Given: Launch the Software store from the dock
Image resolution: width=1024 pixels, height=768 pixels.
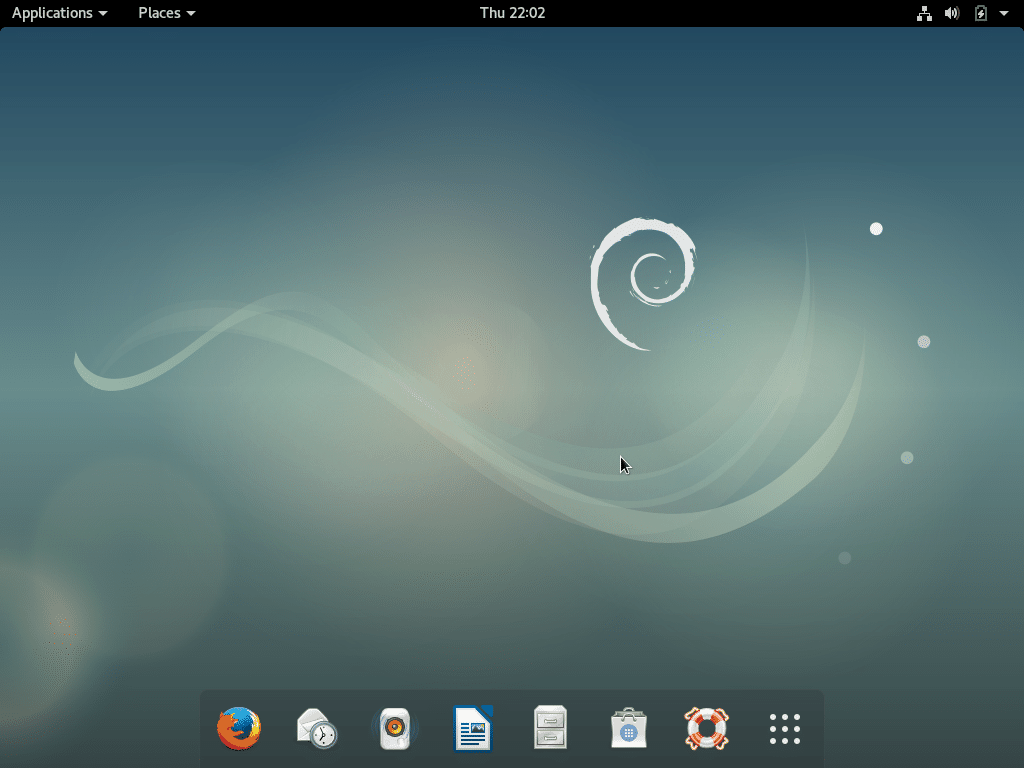Looking at the screenshot, I should click(x=629, y=729).
